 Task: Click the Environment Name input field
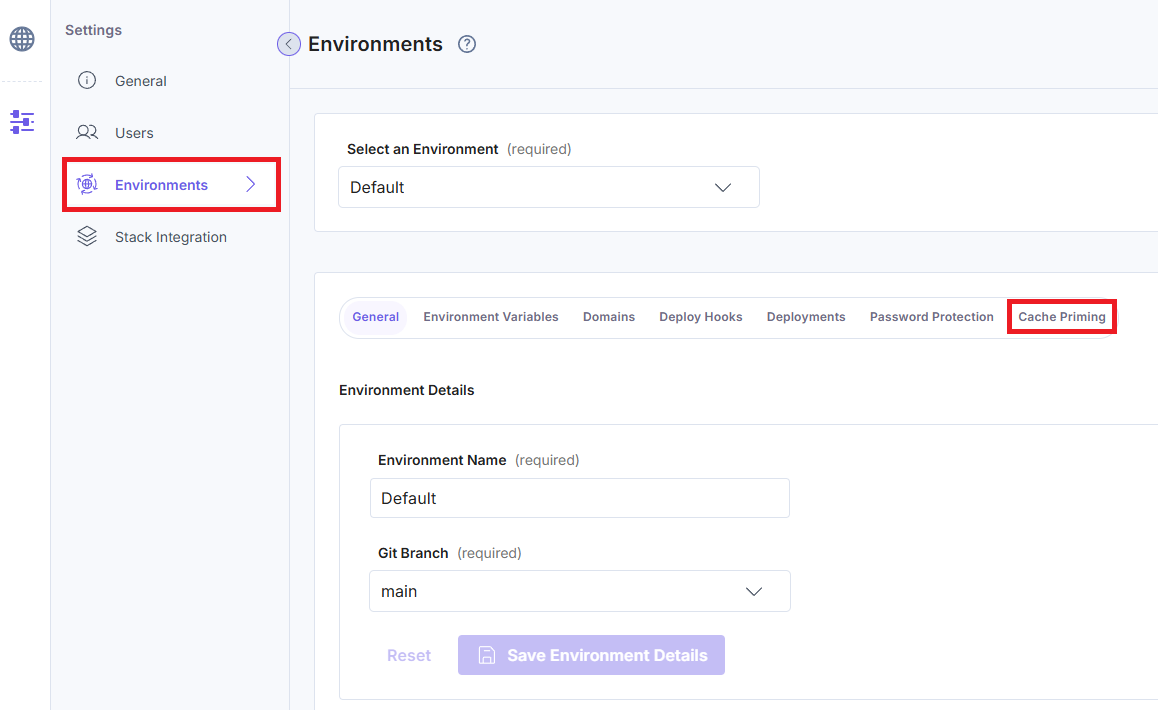coord(580,498)
